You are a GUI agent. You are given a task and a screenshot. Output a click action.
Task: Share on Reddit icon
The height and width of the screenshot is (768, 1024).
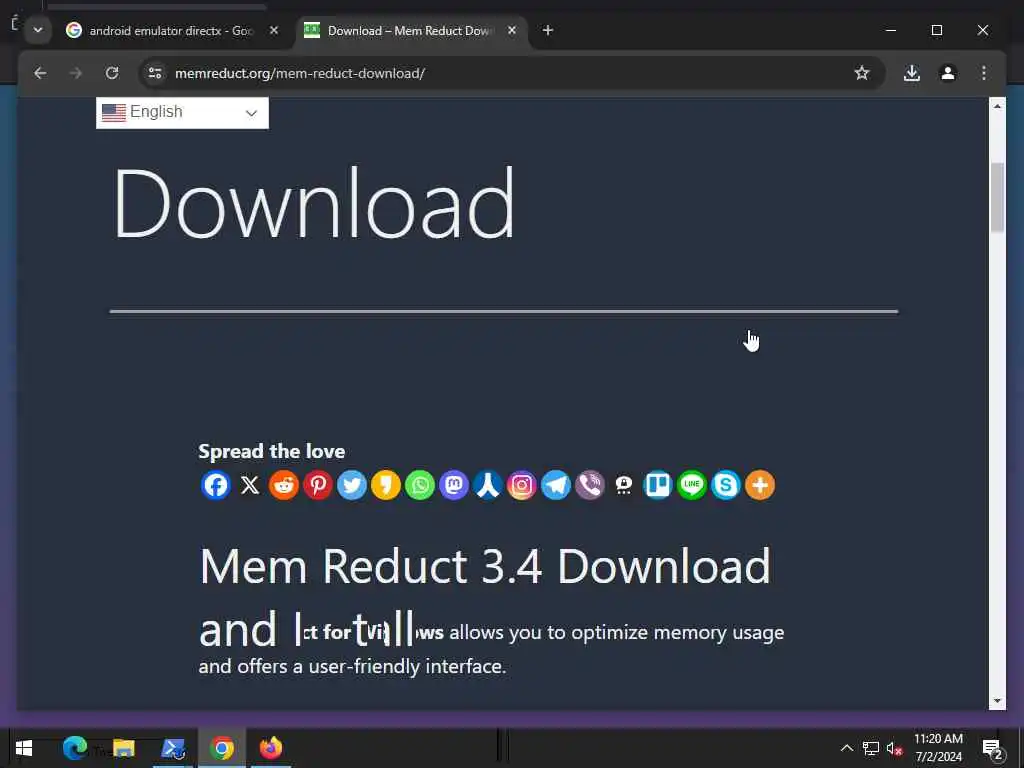tap(283, 485)
